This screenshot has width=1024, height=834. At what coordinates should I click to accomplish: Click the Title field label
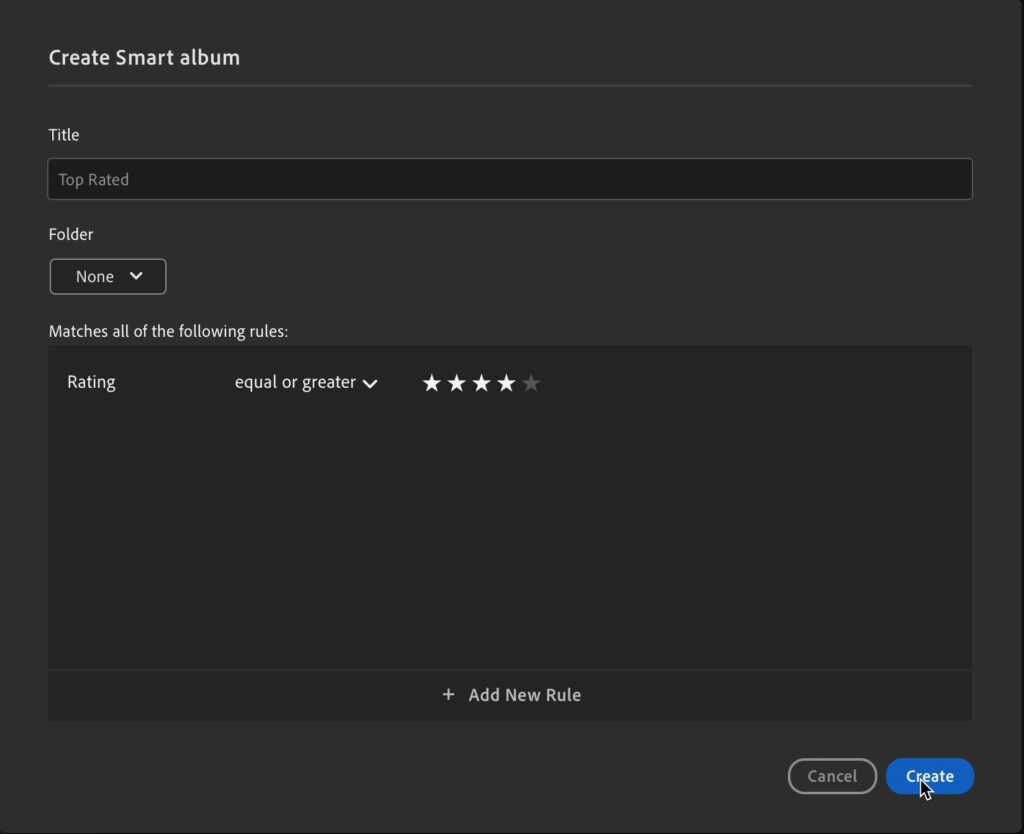pos(64,135)
